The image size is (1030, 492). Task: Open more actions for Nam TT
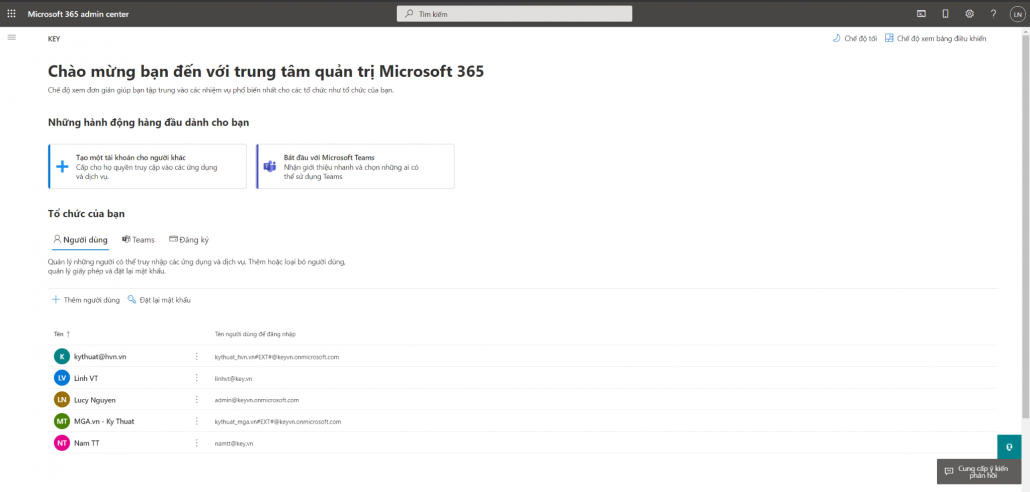click(x=196, y=443)
